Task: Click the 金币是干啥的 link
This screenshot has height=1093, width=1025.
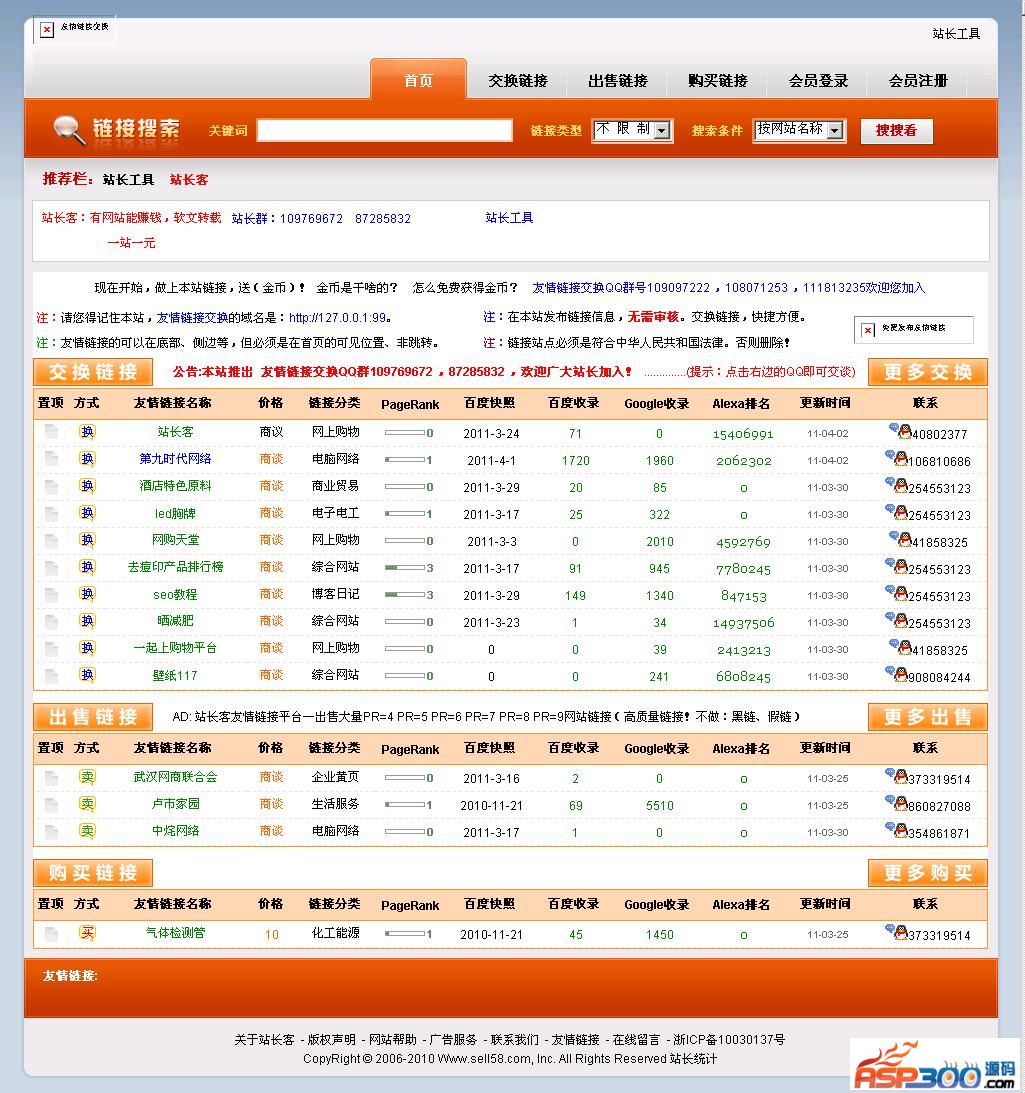Action: click(x=357, y=287)
